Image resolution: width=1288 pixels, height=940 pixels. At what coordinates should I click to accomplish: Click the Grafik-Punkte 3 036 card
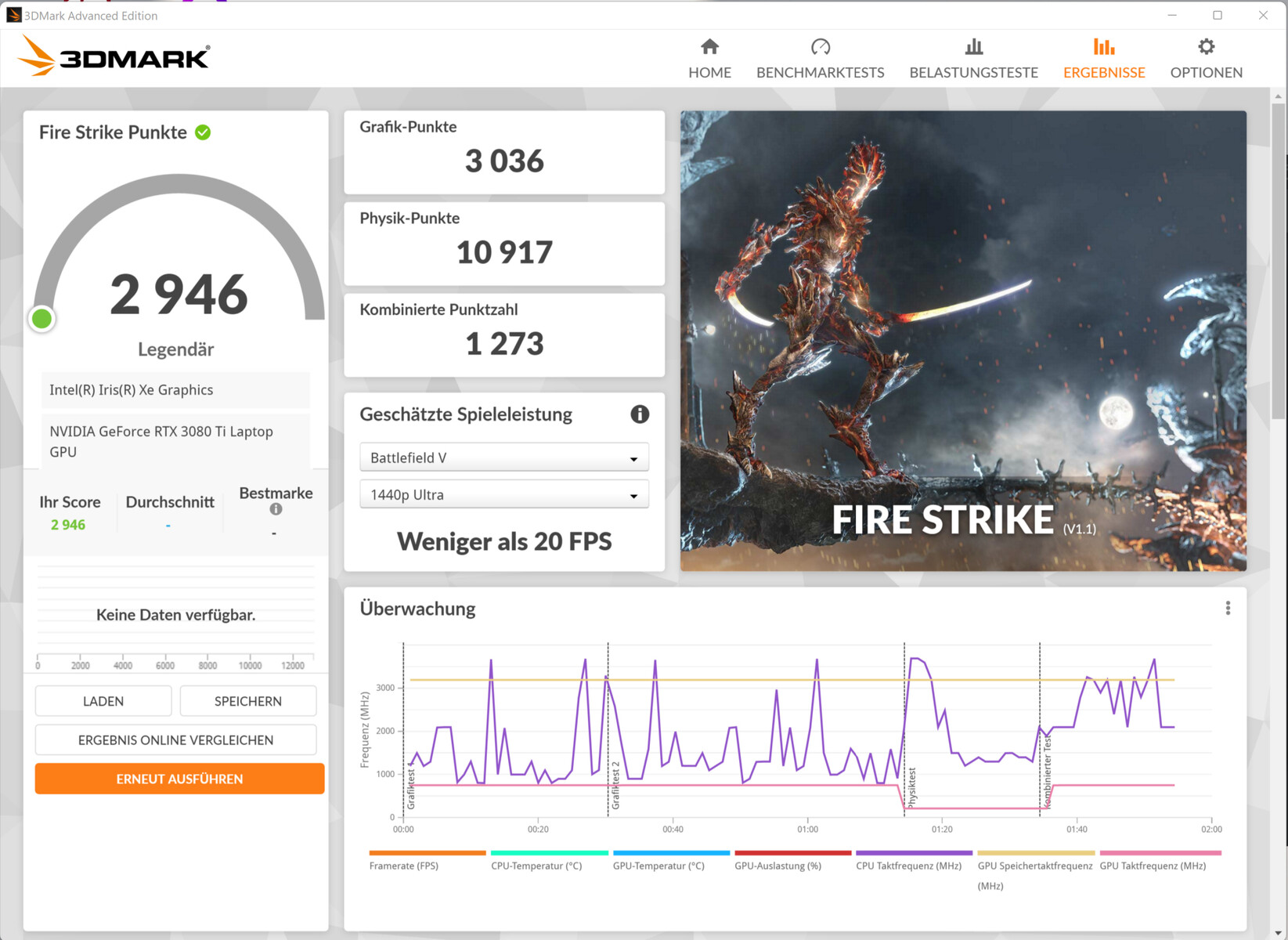point(504,152)
